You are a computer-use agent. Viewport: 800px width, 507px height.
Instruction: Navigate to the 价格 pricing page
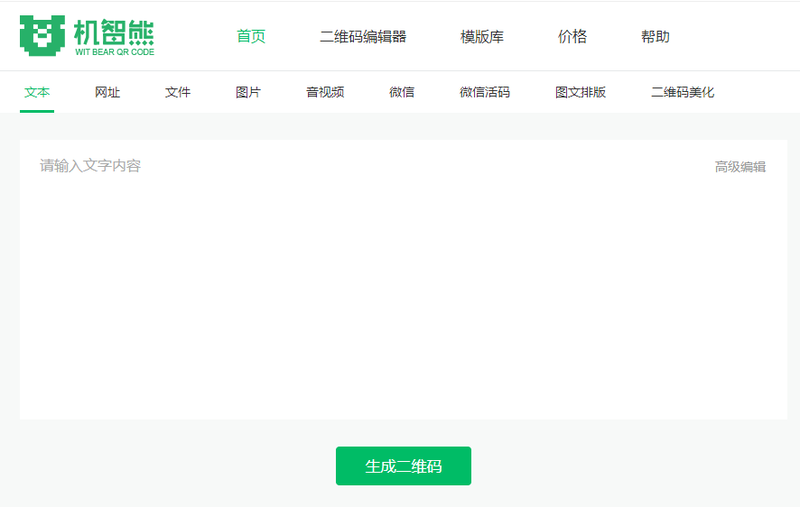pos(572,37)
